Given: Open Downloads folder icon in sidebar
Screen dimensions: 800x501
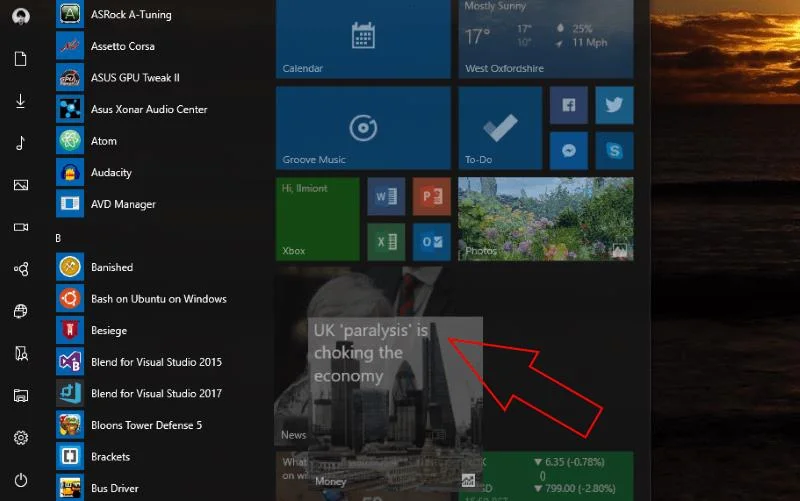Looking at the screenshot, I should pyautogui.click(x=20, y=101).
